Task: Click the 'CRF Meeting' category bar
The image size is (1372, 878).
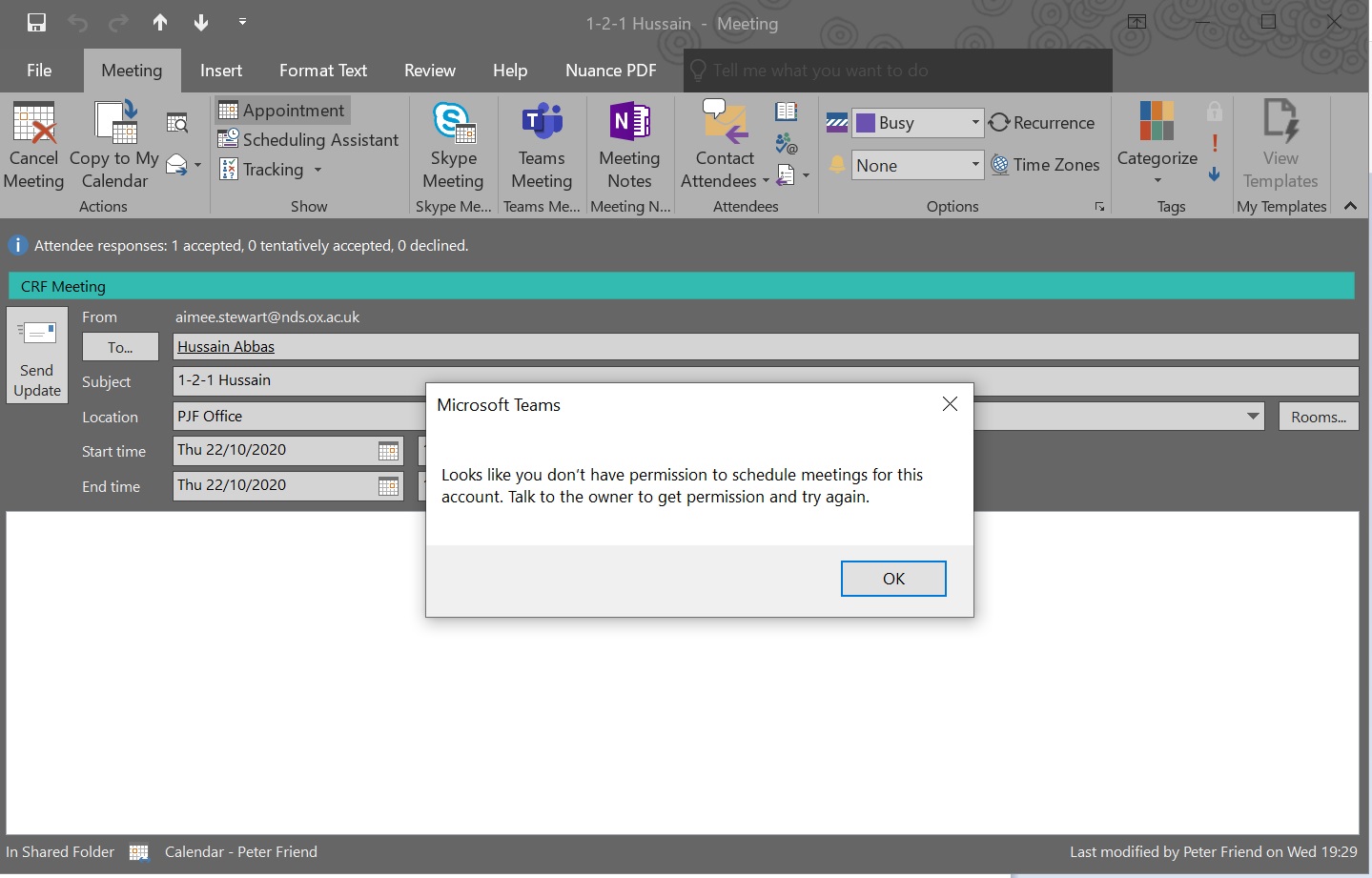Action: [x=682, y=286]
